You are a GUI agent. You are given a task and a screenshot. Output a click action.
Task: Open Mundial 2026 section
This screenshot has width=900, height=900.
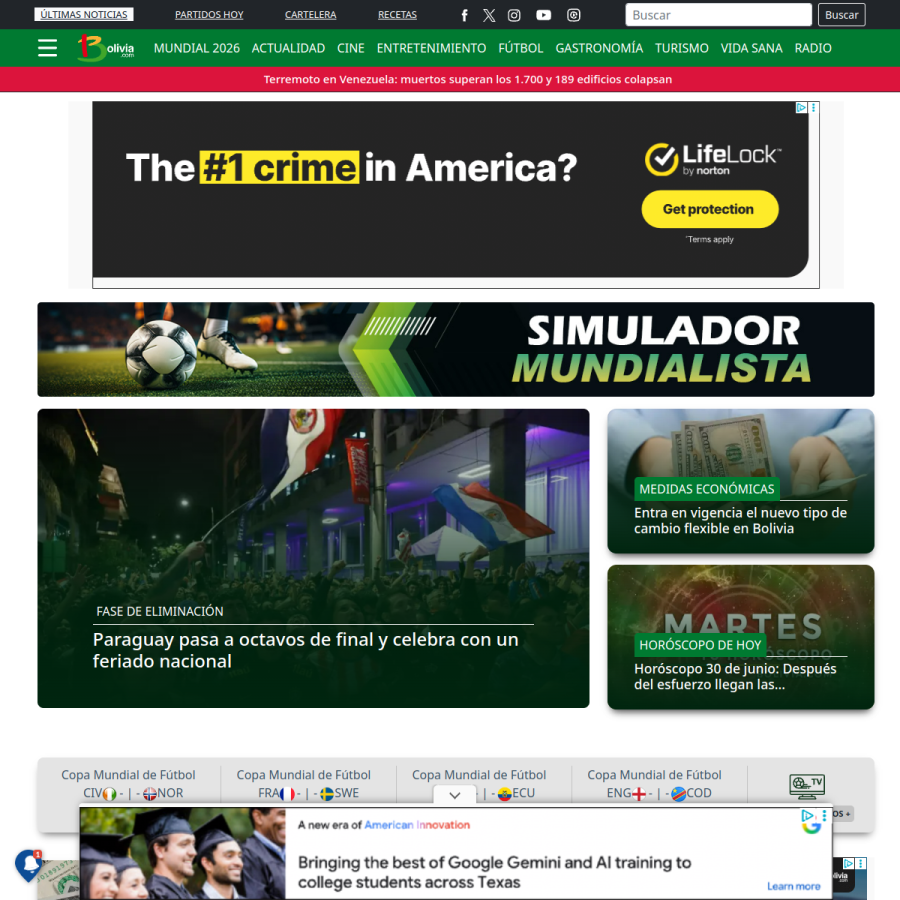[197, 48]
